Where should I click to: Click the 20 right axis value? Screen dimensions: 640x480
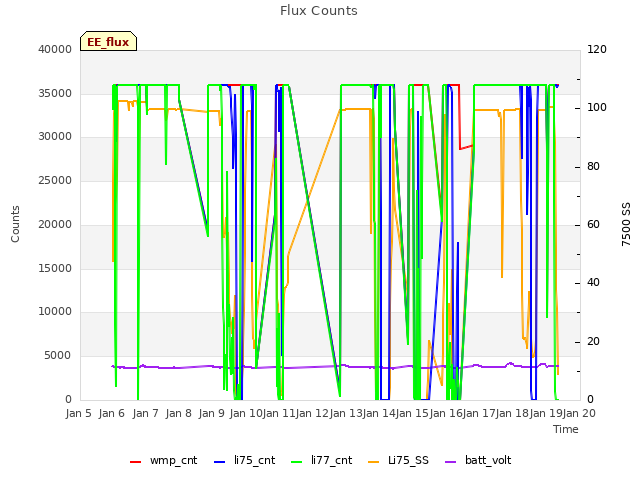click(593, 341)
